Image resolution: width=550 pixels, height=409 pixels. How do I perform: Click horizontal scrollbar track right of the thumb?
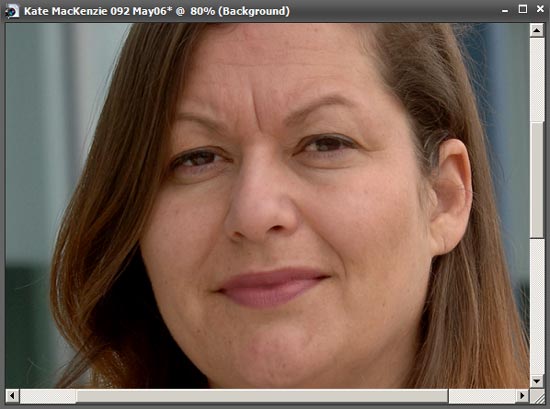(x=482, y=396)
